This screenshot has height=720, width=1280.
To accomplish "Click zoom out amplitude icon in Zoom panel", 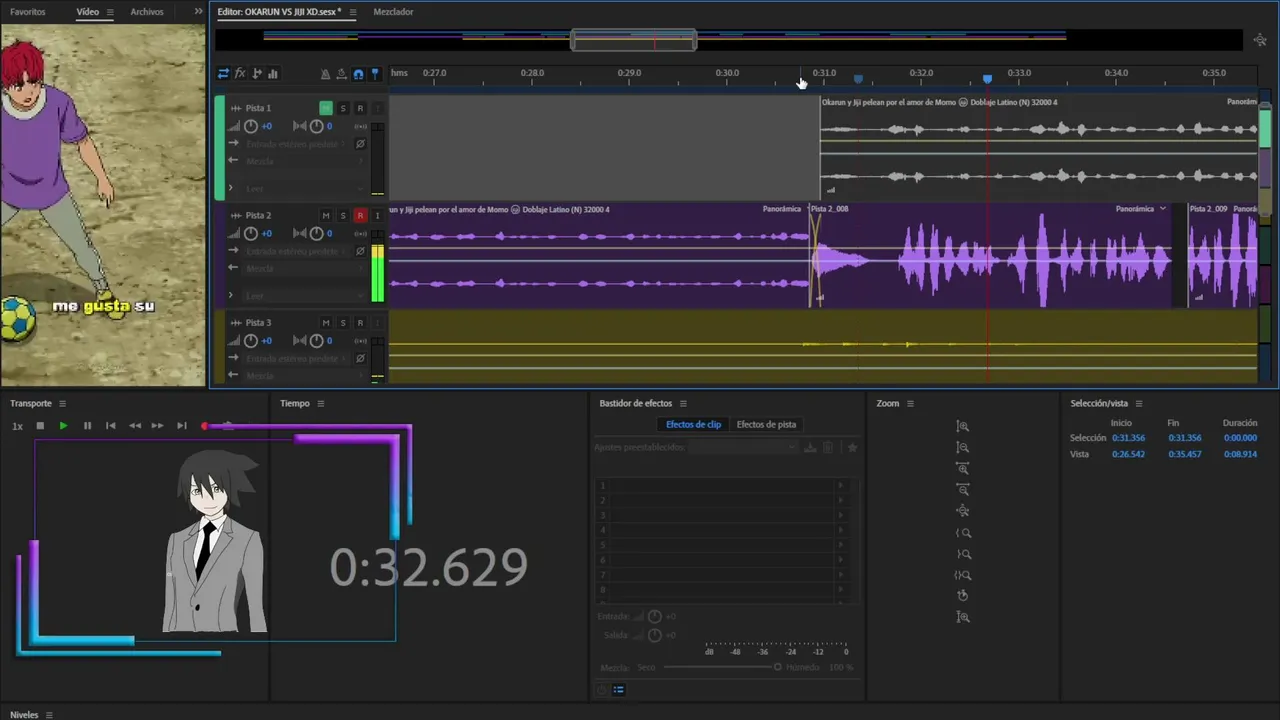I will [x=963, y=447].
